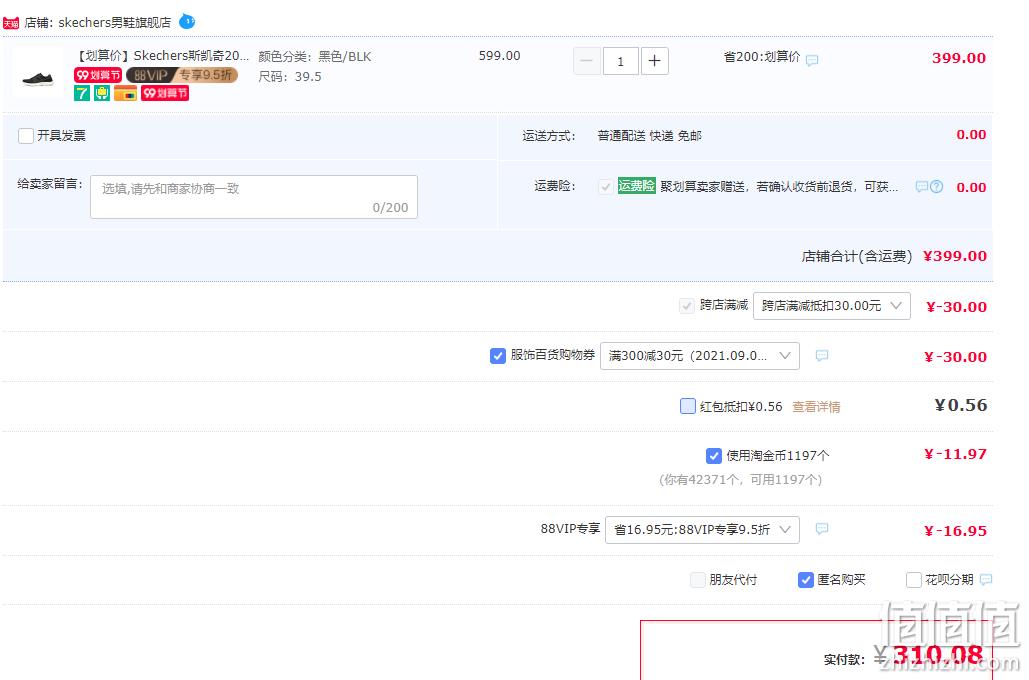This screenshot has height=680, width=1029.
Task: Click the quantity input field showing 1
Action: coord(620,61)
